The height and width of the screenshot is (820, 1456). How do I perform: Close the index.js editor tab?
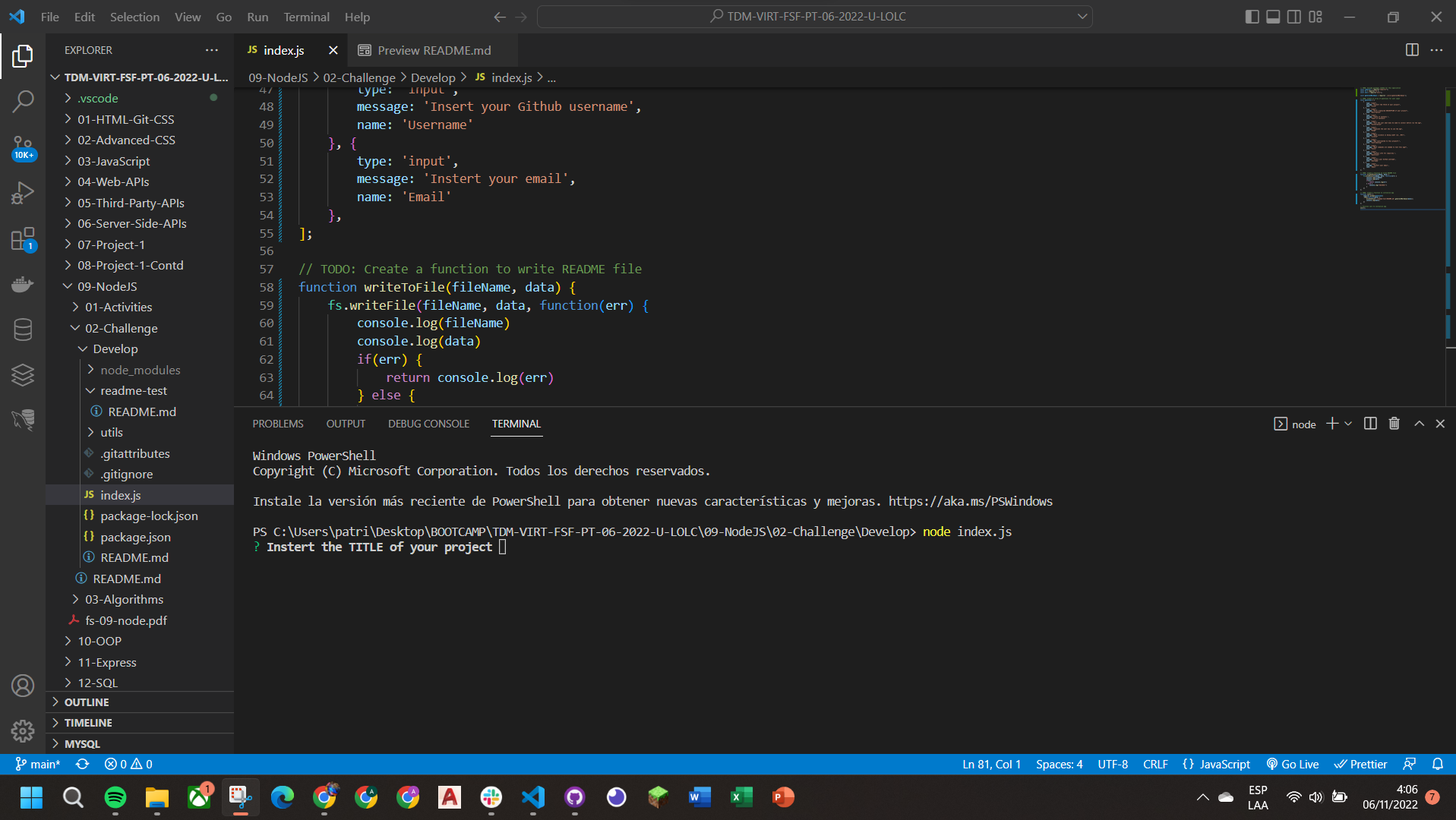333,50
